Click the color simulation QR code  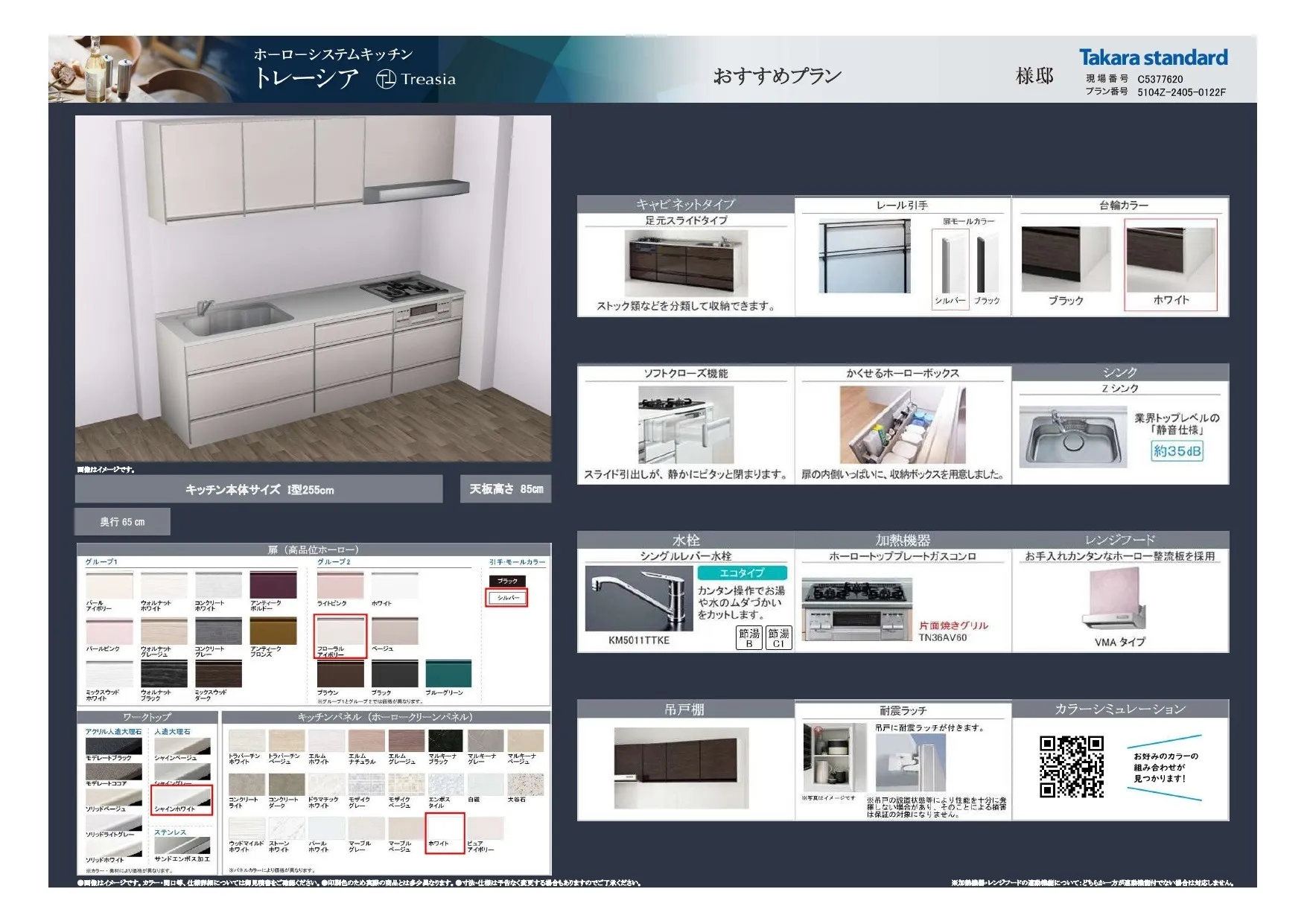click(1071, 766)
